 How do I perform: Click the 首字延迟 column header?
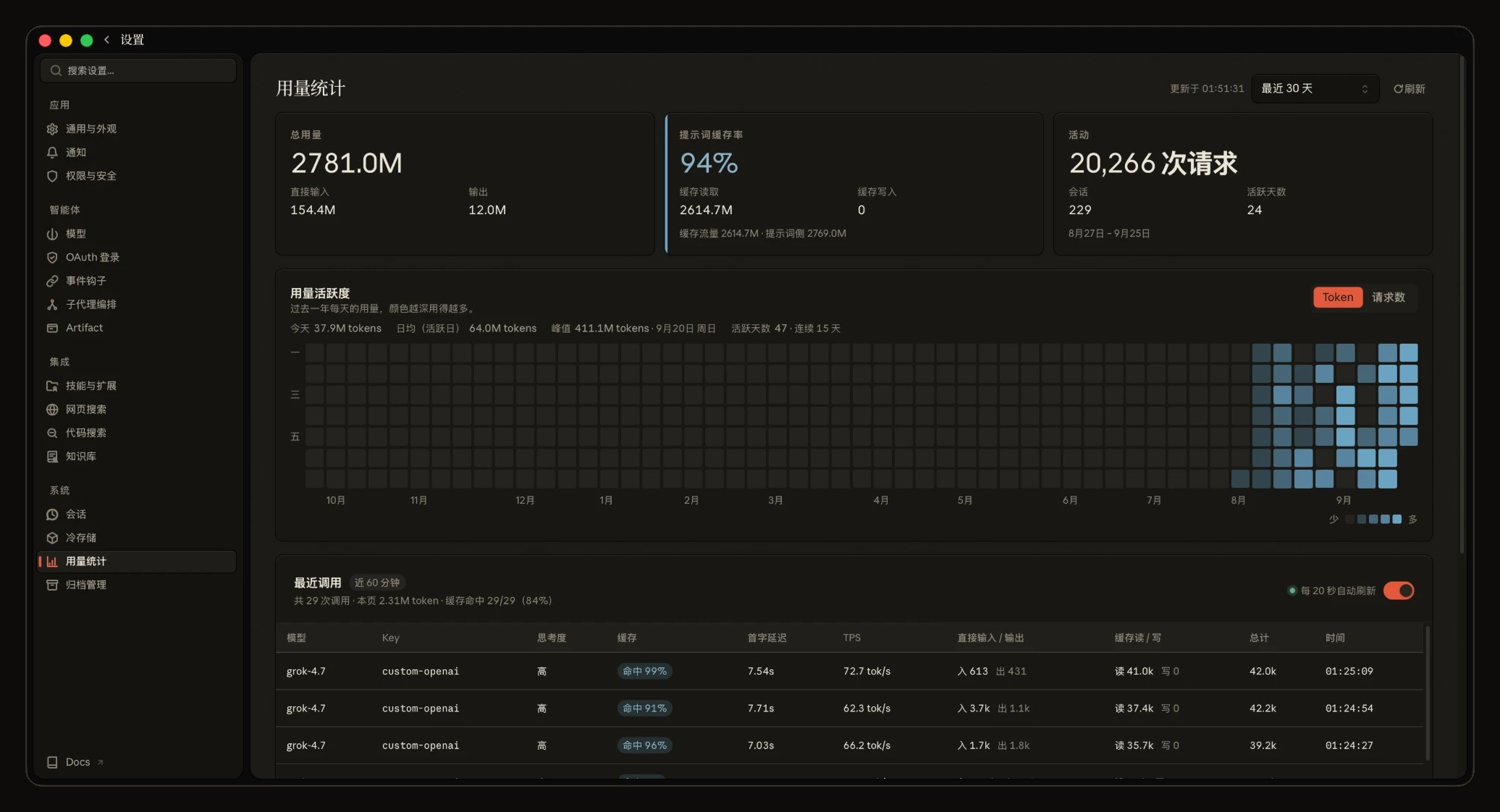point(767,638)
